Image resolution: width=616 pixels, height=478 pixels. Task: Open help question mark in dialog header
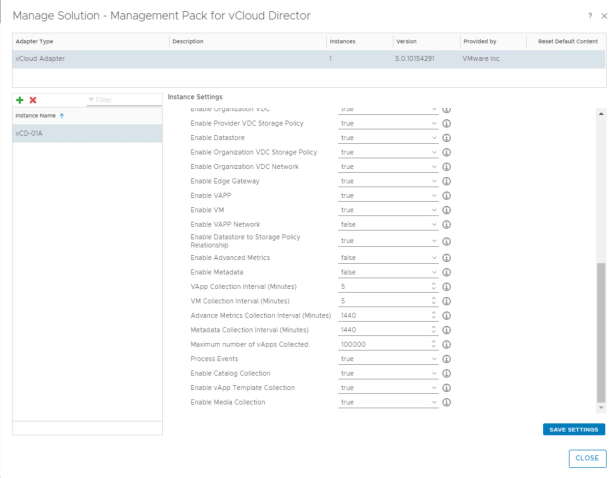tap(591, 16)
